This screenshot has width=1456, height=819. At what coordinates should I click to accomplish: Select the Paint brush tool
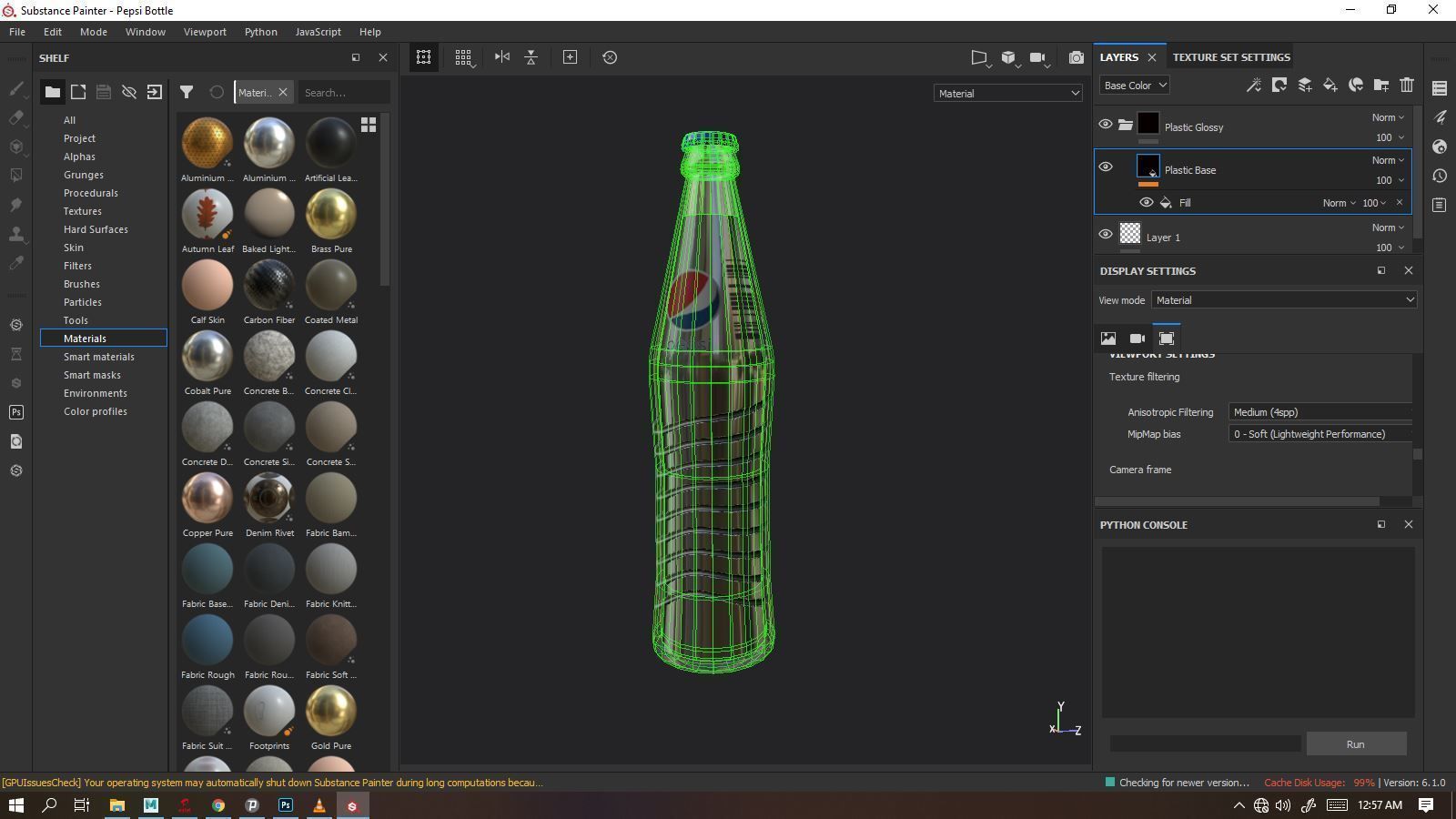click(16, 88)
